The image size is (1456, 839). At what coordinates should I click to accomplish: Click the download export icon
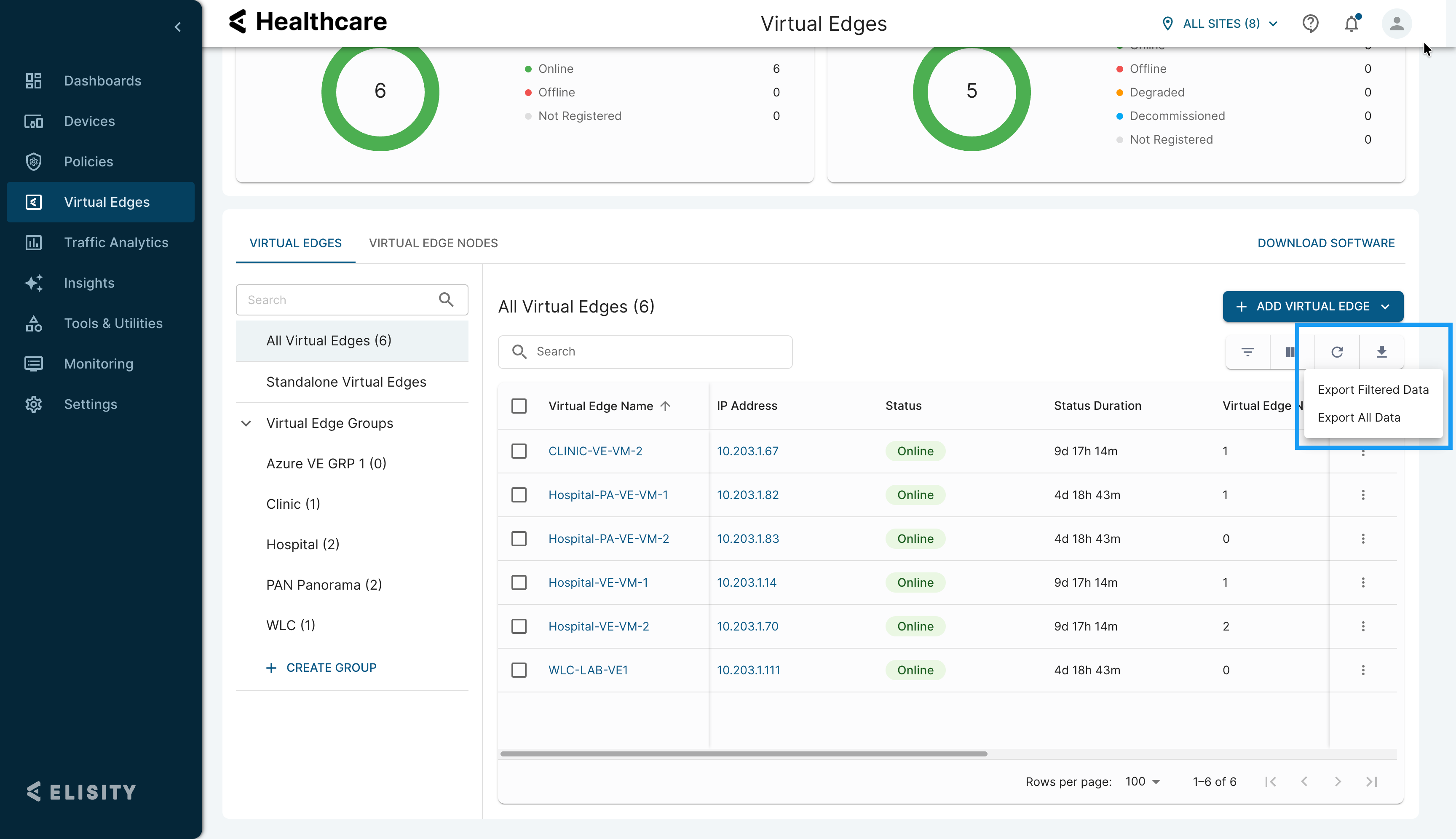[x=1381, y=352]
